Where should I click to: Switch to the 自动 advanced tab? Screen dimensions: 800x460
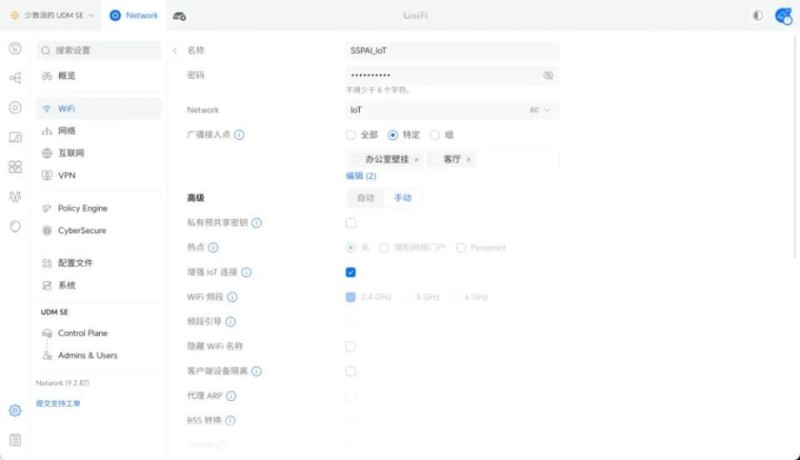click(365, 198)
